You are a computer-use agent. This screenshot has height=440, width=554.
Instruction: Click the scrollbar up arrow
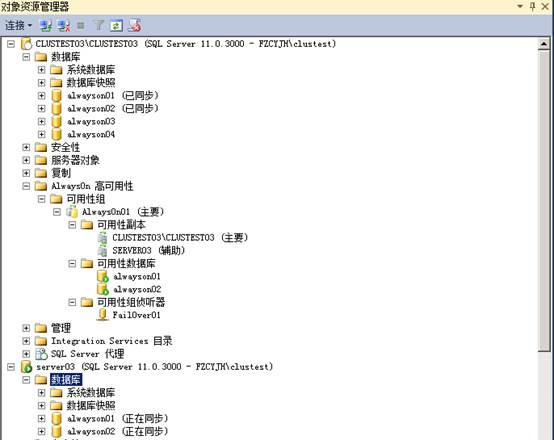click(544, 44)
